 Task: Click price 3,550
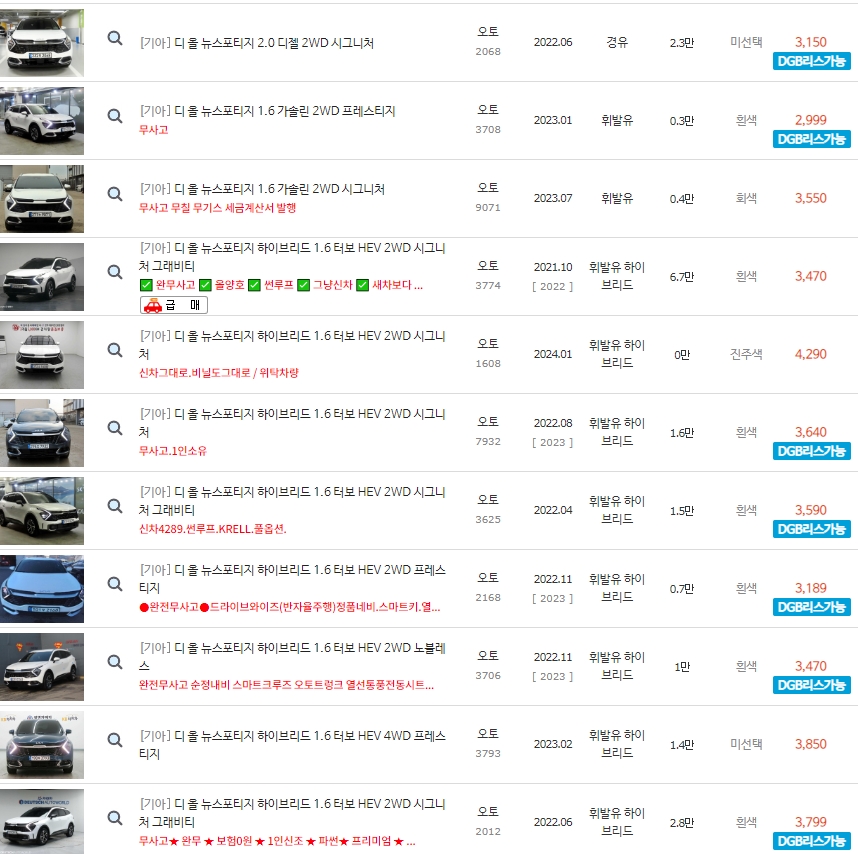[810, 198]
